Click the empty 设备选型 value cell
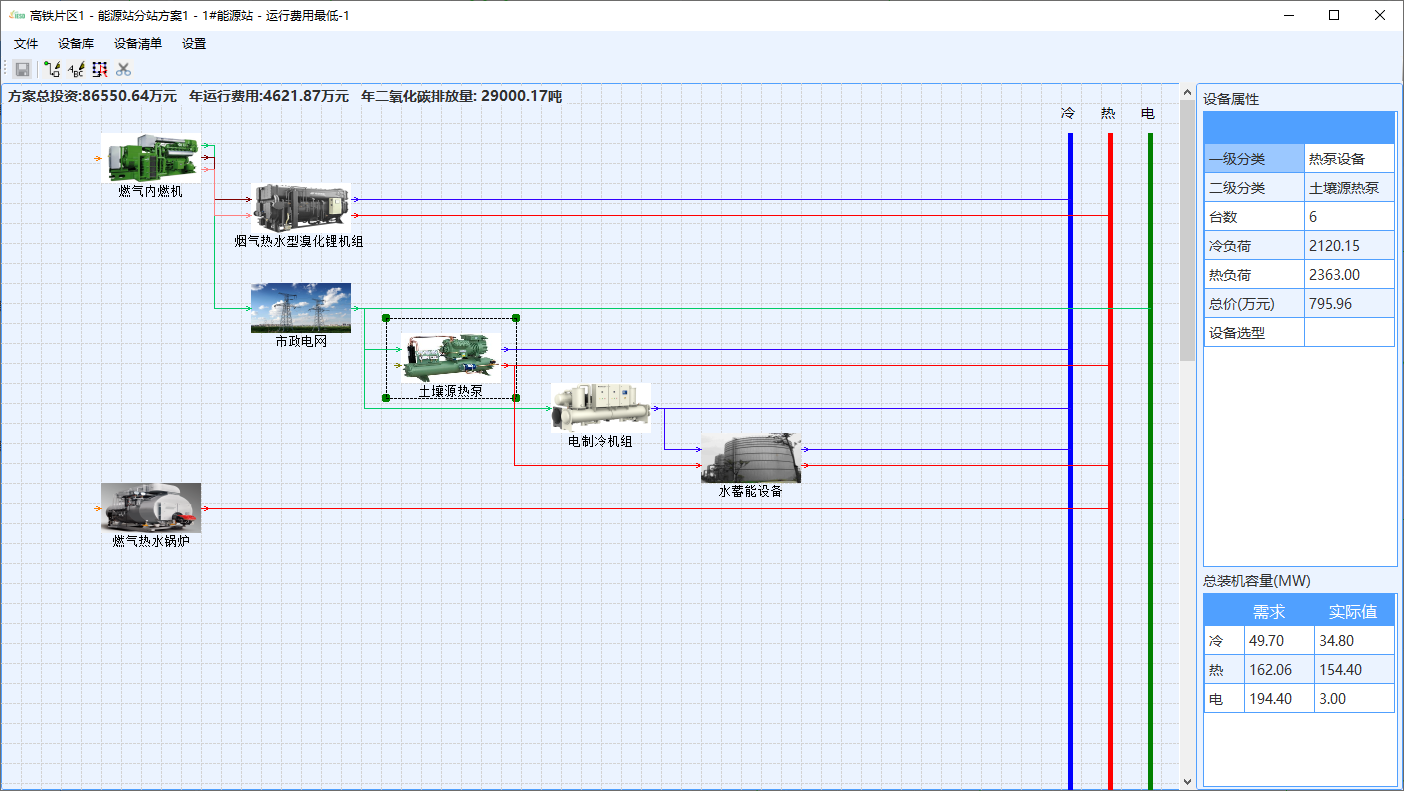1404x791 pixels. (x=1348, y=332)
